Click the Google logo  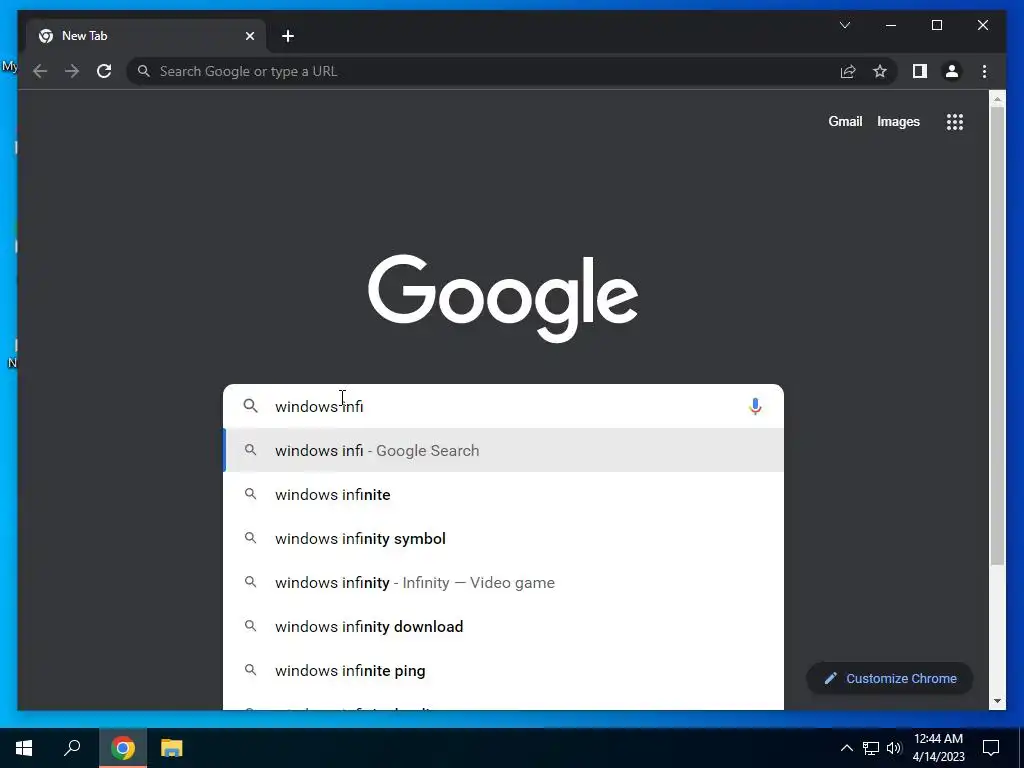point(503,298)
